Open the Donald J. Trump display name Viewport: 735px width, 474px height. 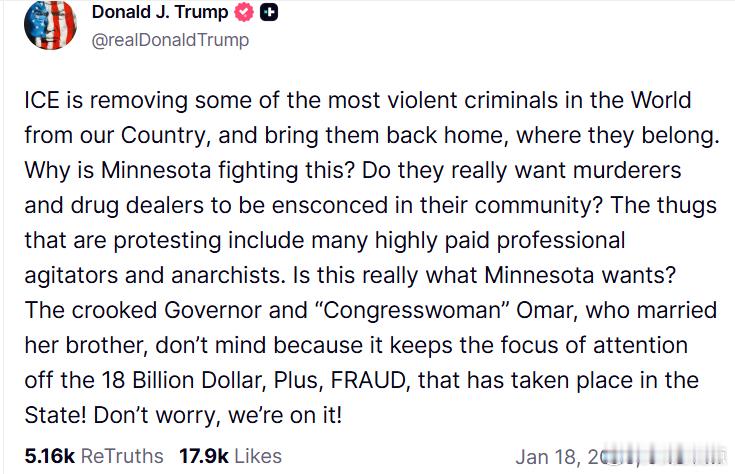160,12
